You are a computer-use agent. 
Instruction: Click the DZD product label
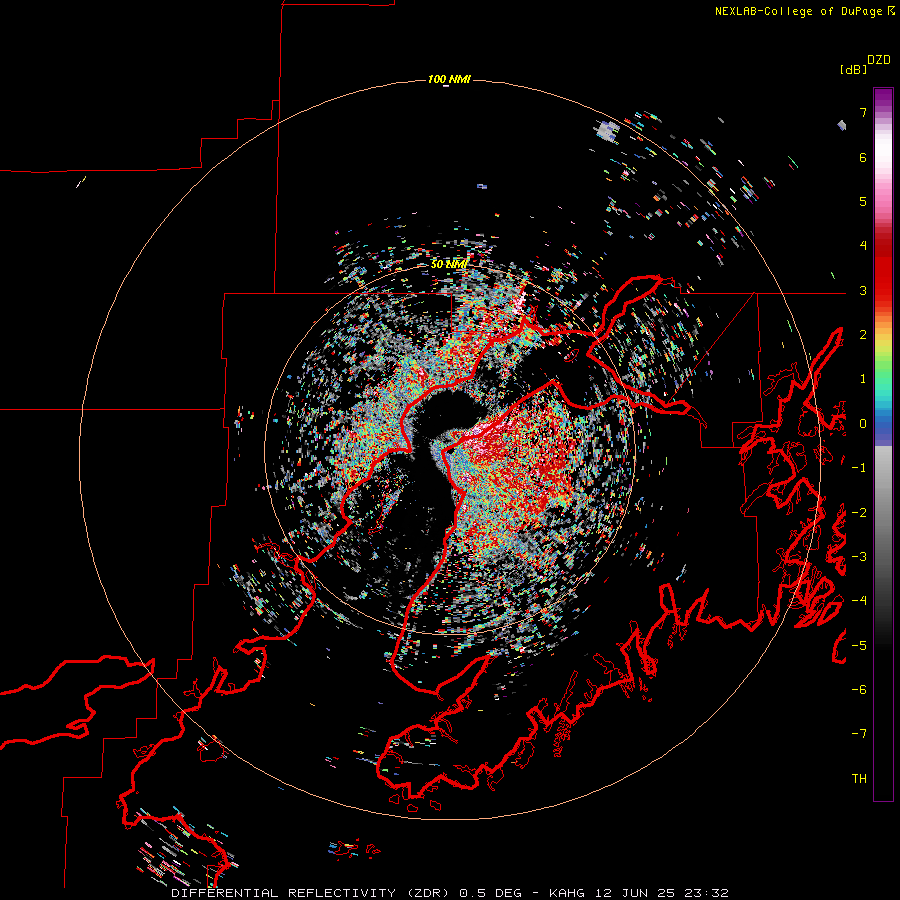tap(878, 60)
